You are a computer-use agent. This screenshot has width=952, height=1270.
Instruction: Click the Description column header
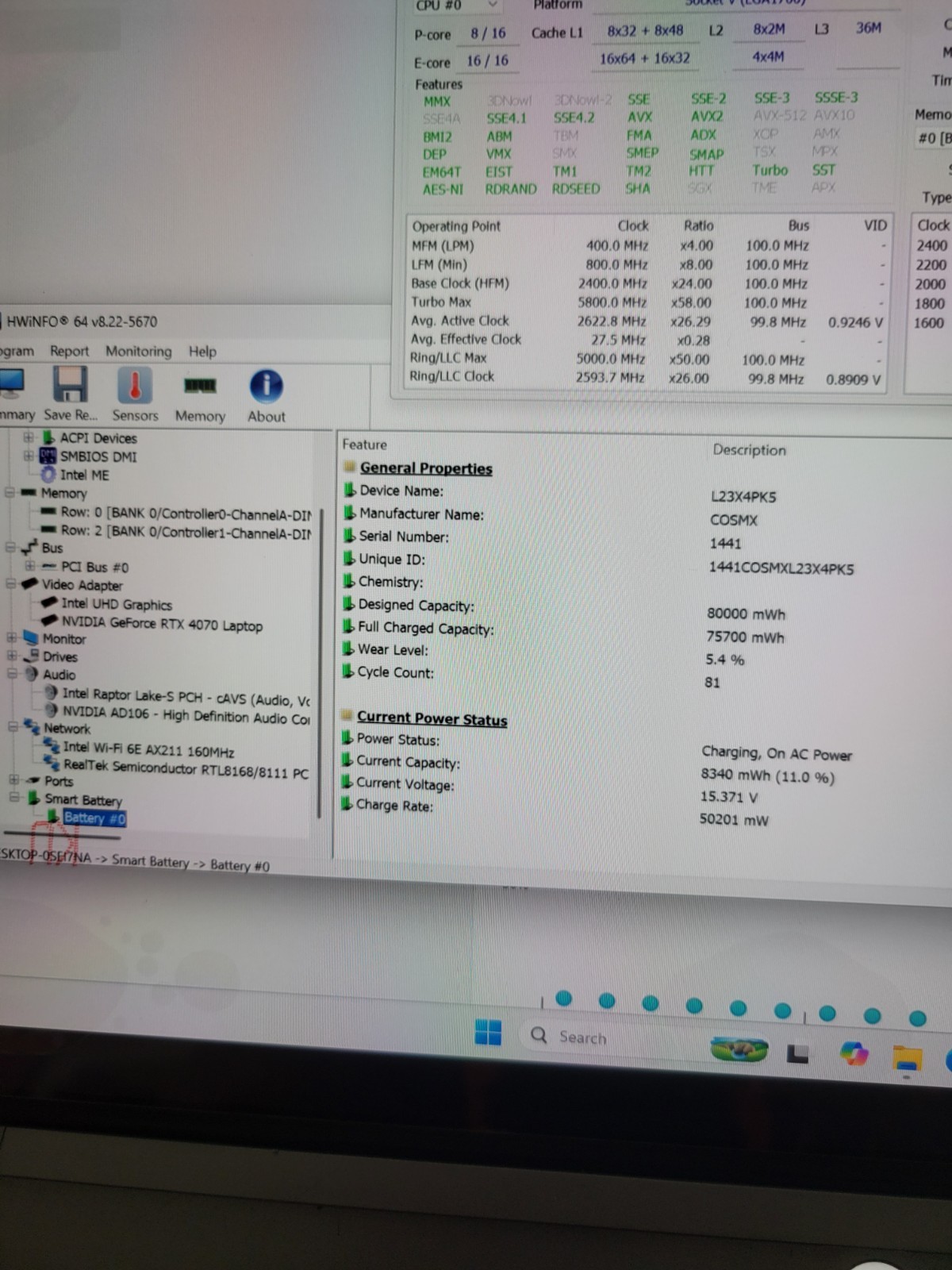pos(749,450)
